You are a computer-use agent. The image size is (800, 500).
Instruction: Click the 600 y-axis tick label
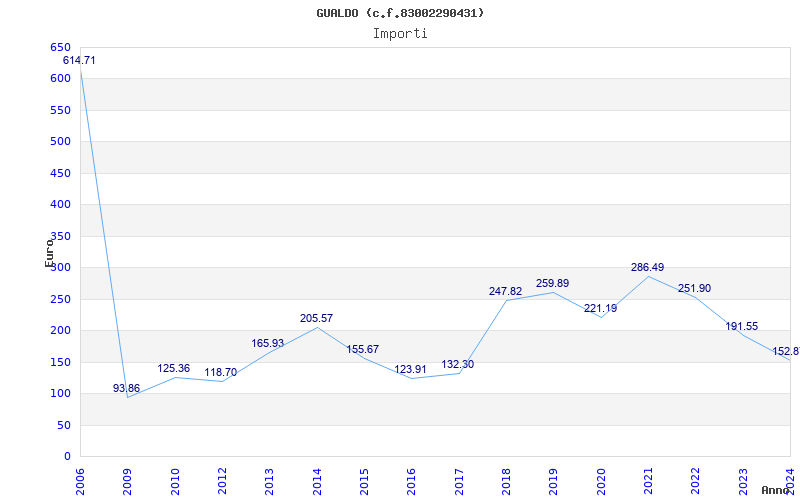tap(60, 79)
